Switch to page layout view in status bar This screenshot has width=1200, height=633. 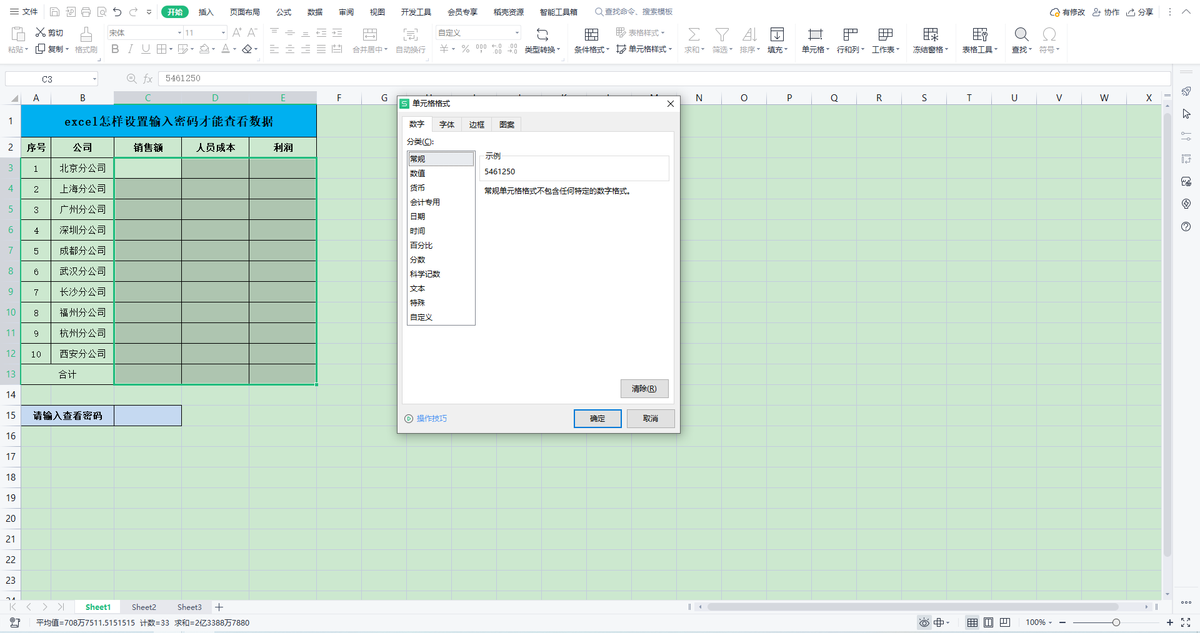tap(989, 622)
